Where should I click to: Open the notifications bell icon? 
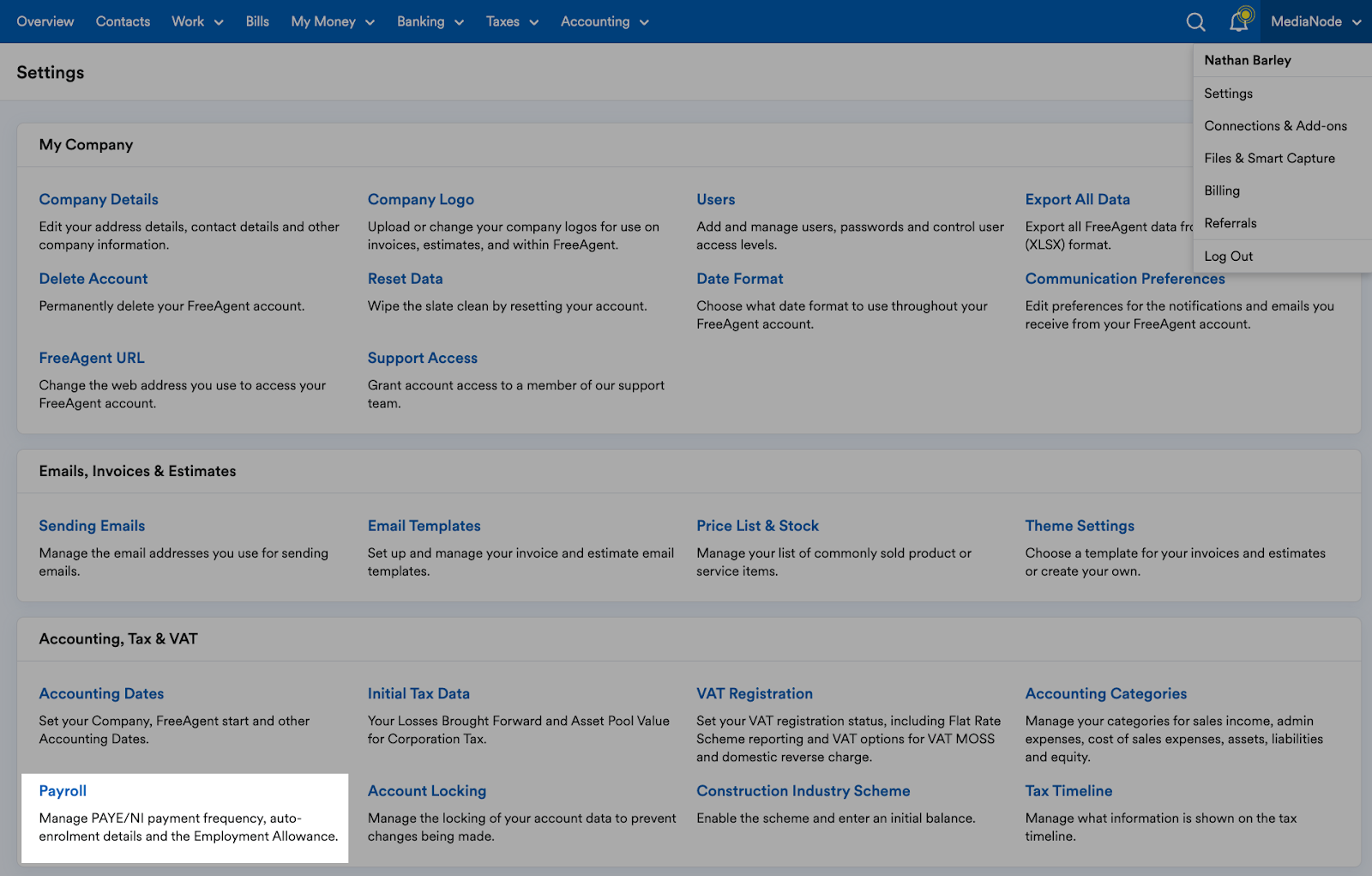coord(1240,20)
